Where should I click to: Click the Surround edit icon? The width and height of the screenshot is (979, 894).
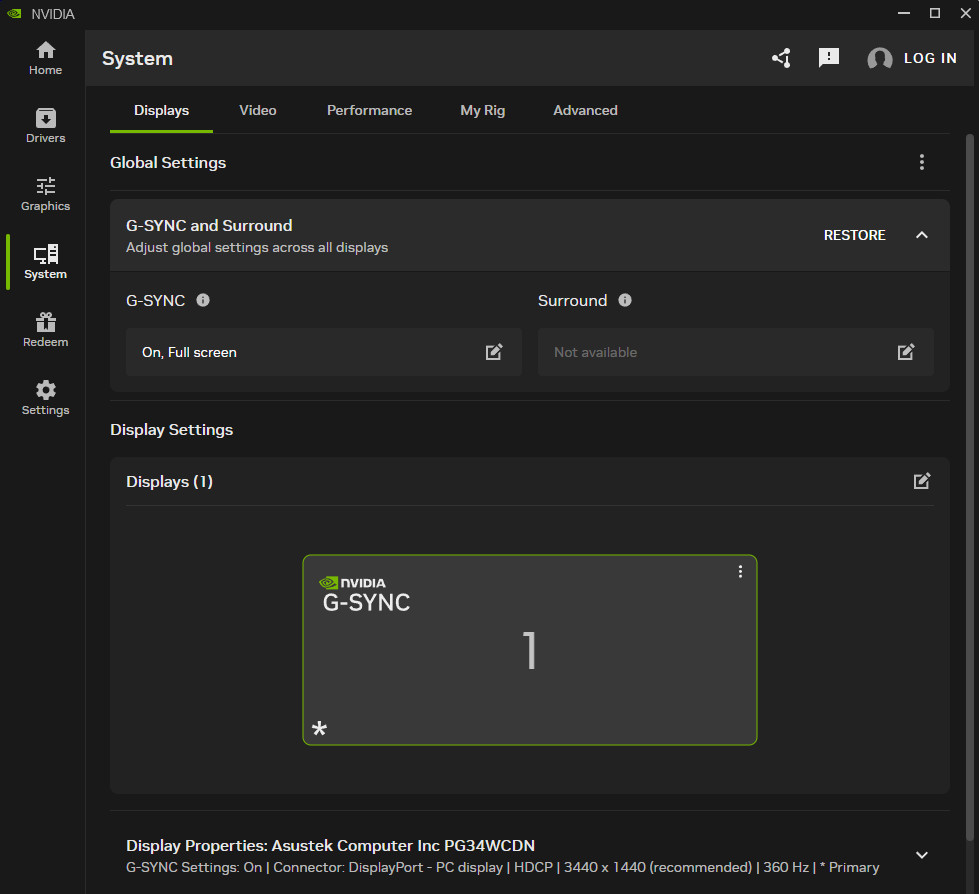[x=906, y=352]
